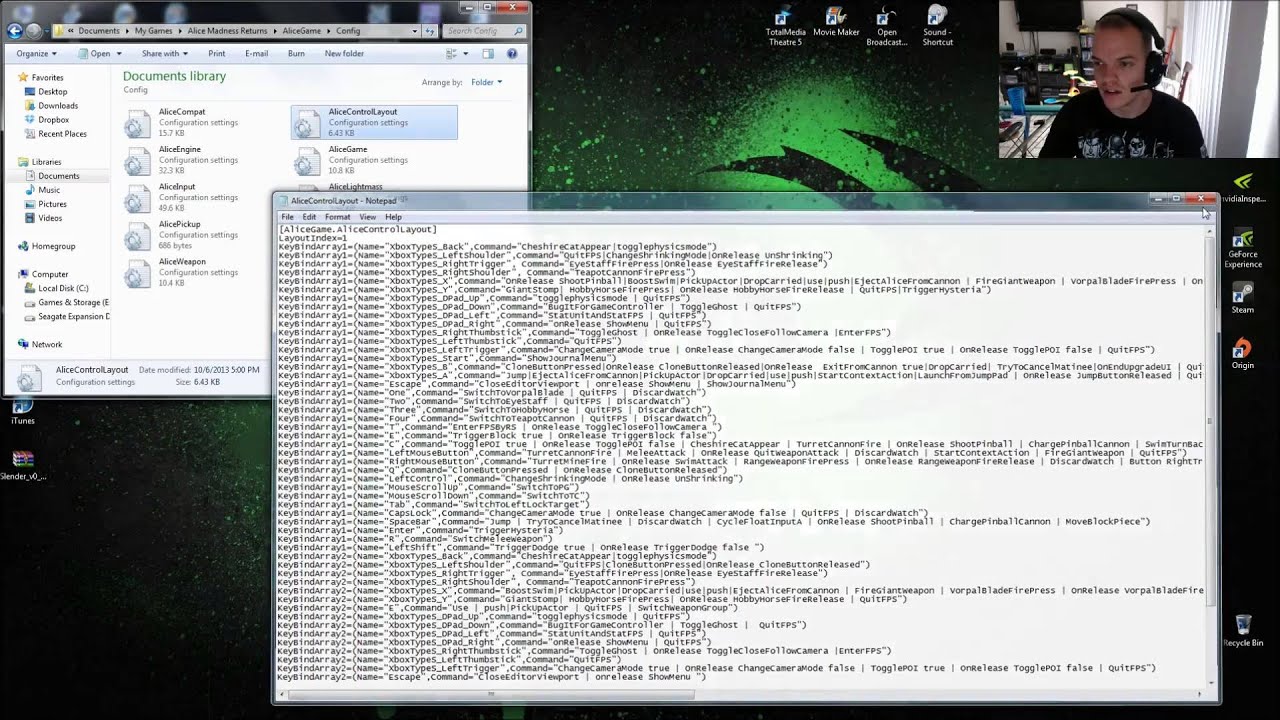Select Origin desktop shortcut

pos(1243,354)
